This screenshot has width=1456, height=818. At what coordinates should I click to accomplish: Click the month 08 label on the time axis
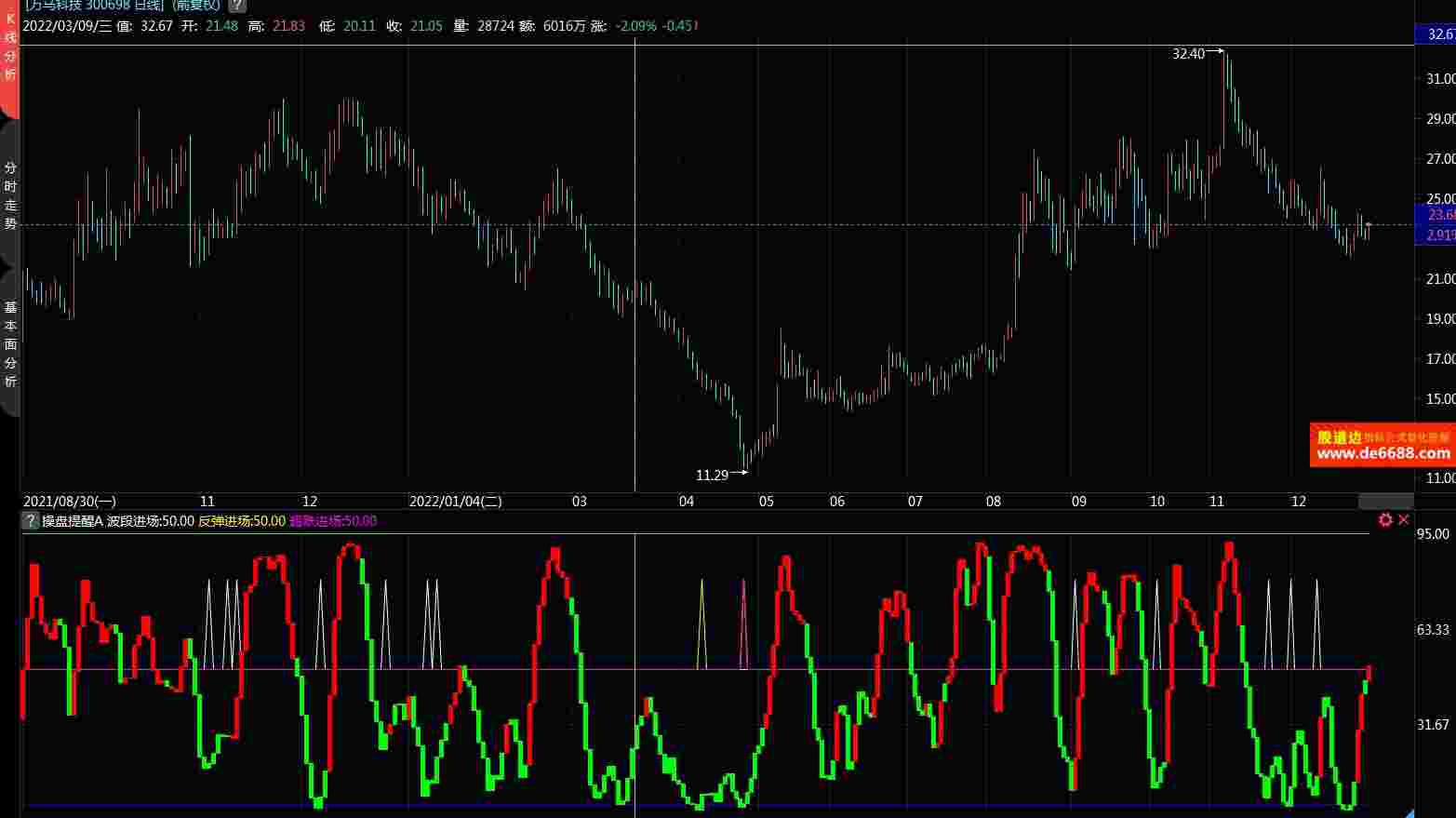click(x=994, y=501)
